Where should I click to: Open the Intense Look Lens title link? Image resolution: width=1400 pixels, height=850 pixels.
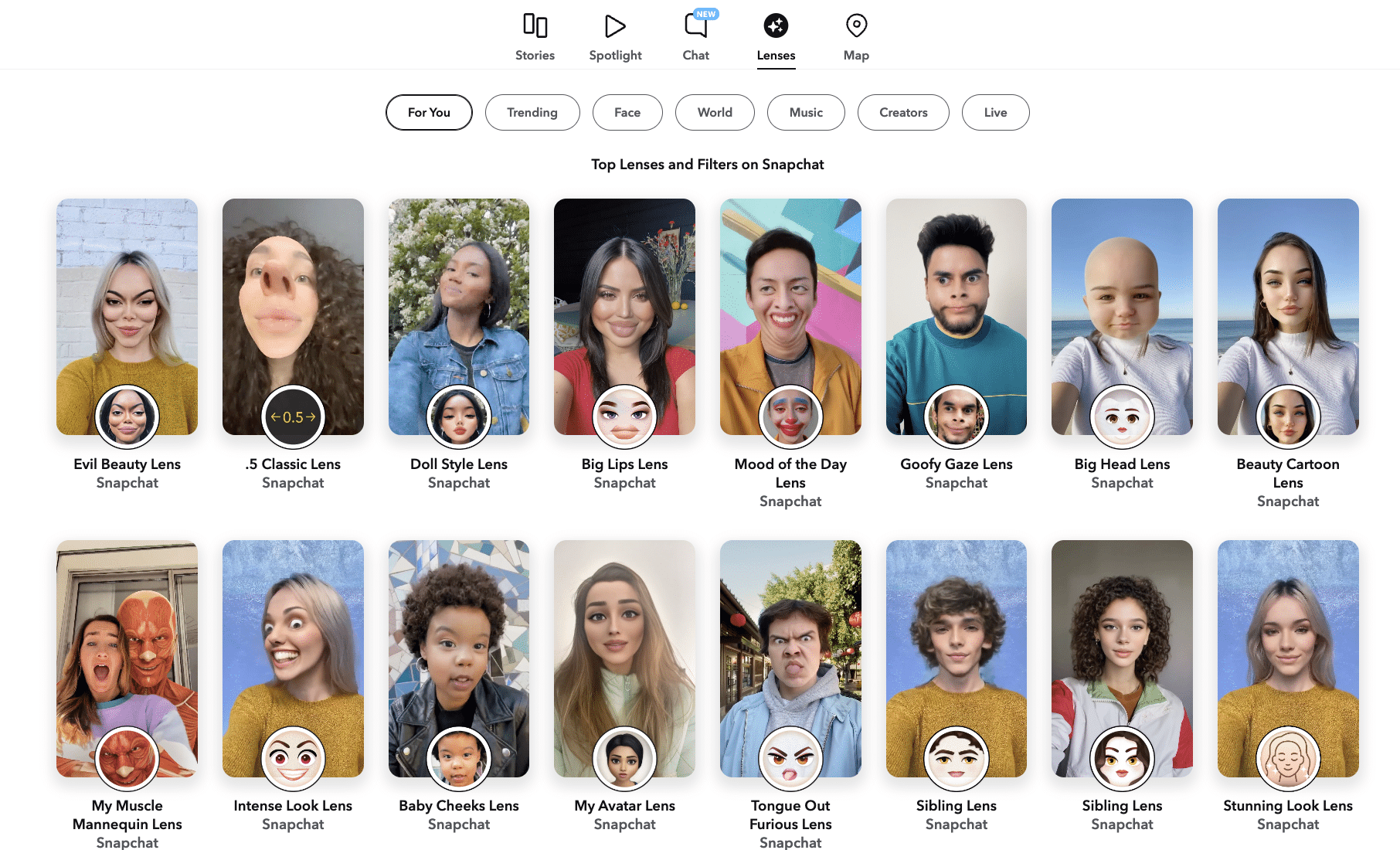point(293,805)
